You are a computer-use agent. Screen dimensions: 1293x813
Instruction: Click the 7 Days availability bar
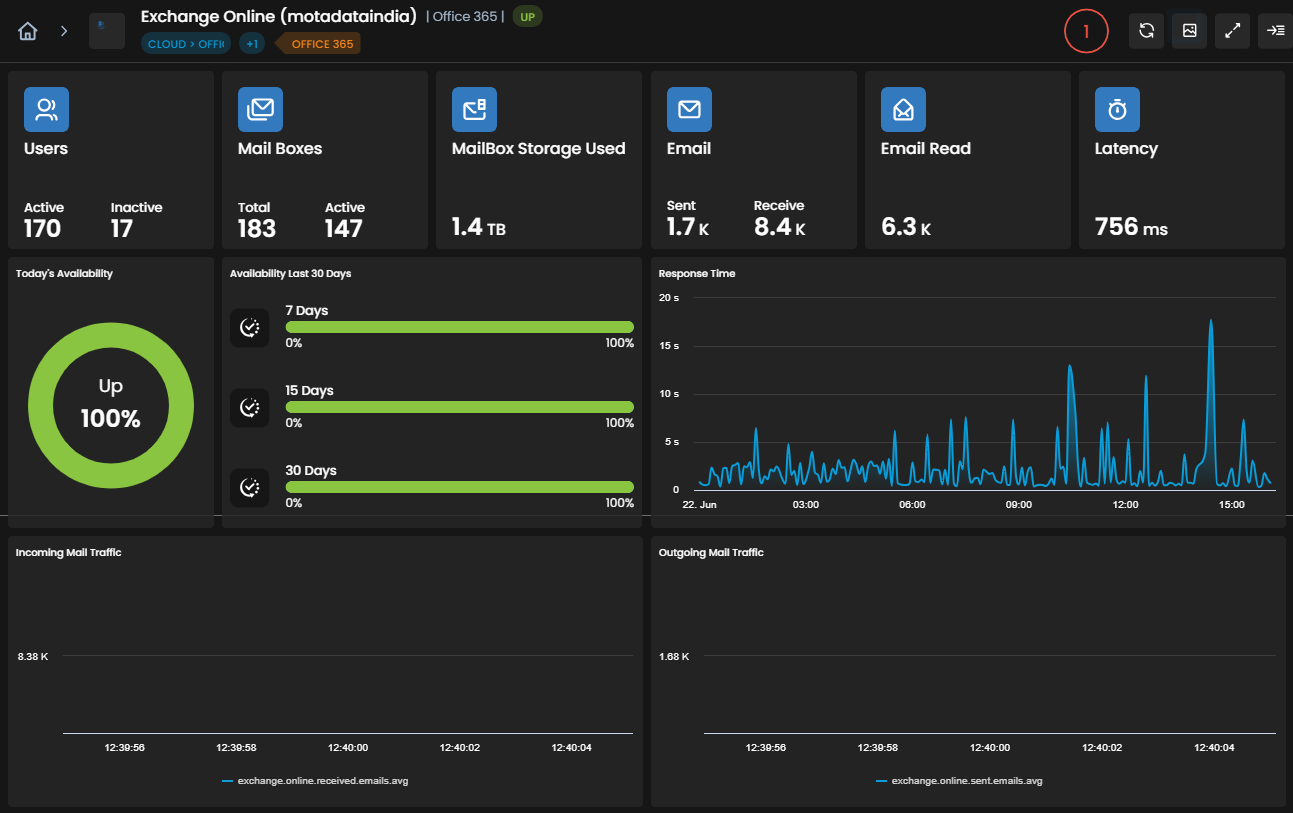[460, 327]
